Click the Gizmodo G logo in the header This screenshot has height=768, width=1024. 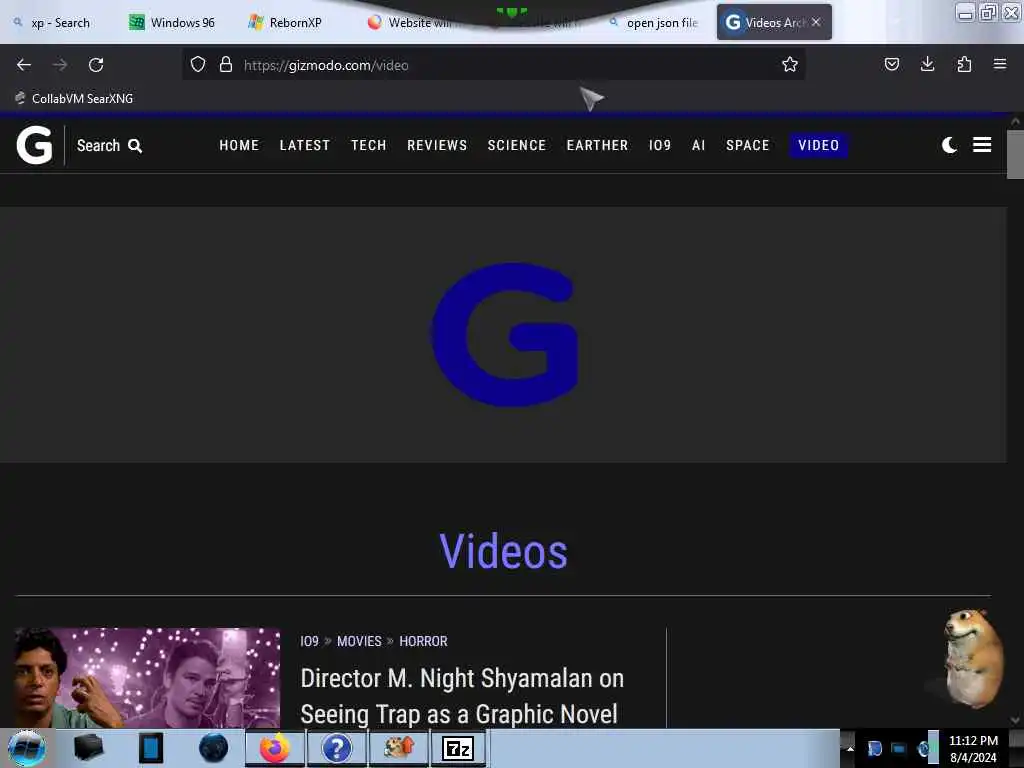(34, 145)
